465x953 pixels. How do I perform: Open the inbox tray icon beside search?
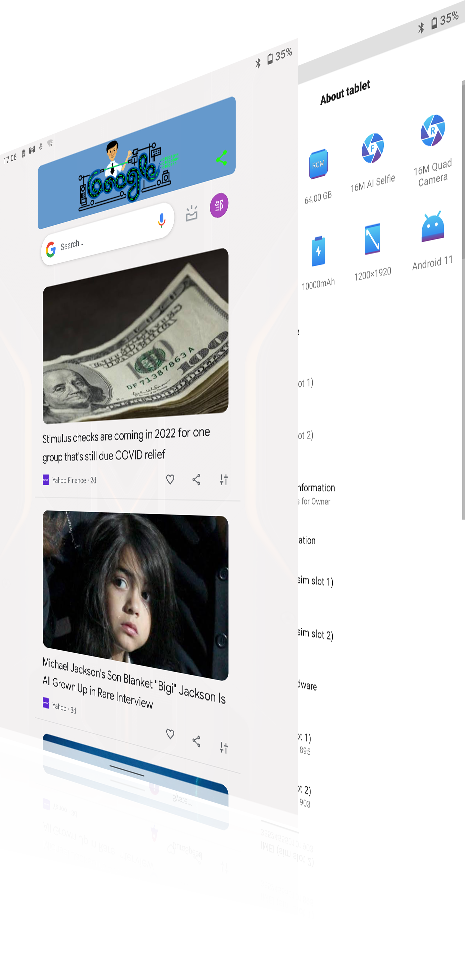tap(192, 213)
